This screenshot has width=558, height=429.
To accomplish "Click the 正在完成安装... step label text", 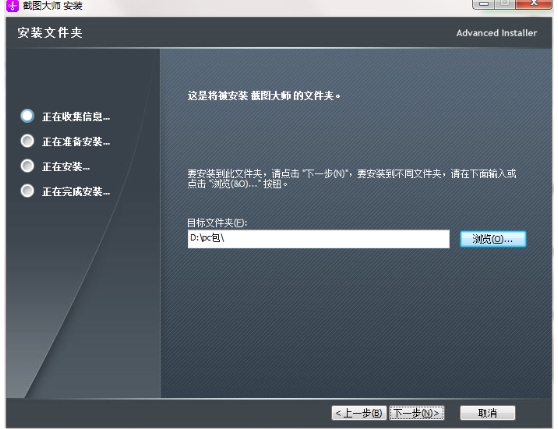I will click(76, 192).
